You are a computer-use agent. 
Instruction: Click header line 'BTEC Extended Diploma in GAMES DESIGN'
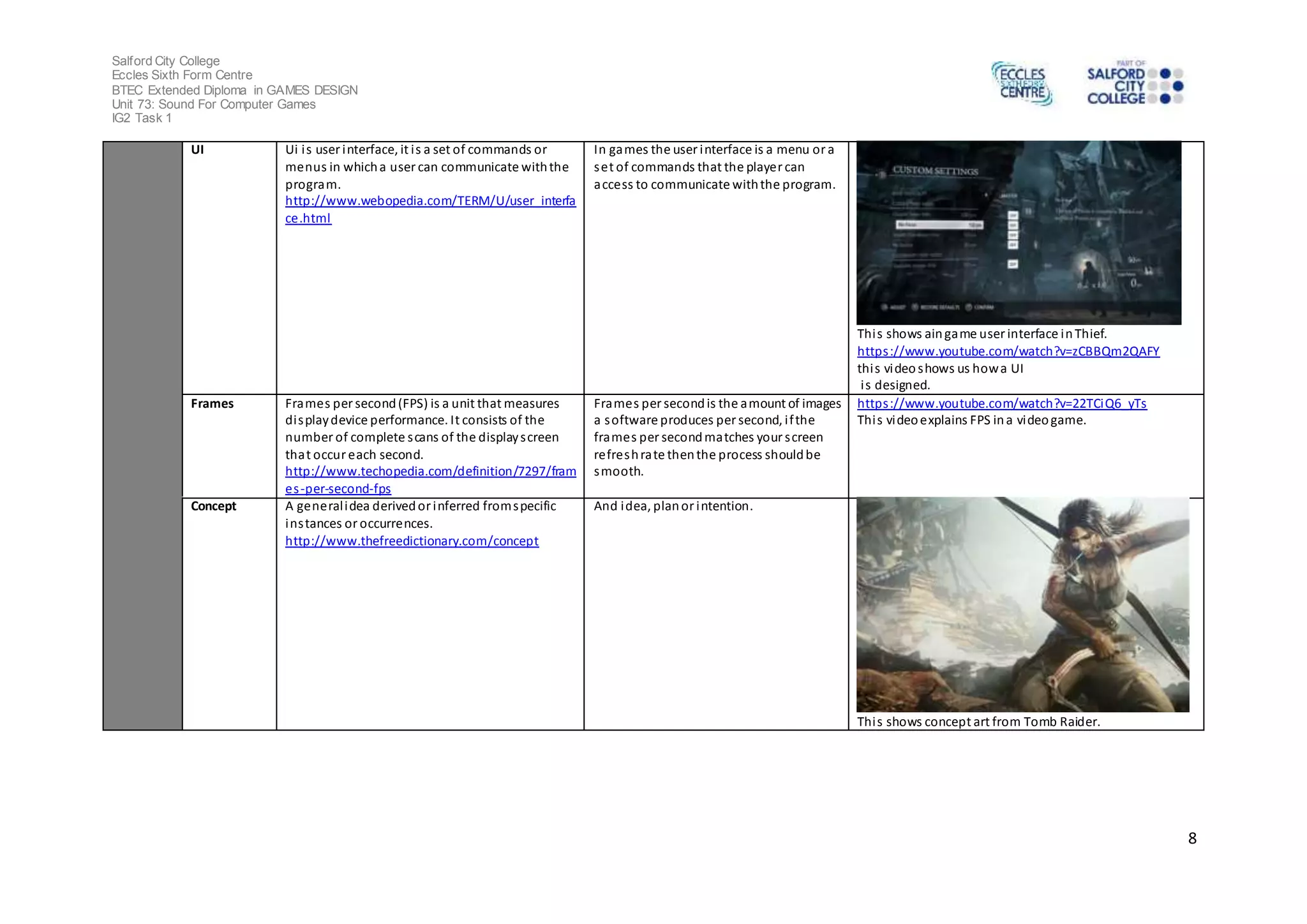point(235,90)
